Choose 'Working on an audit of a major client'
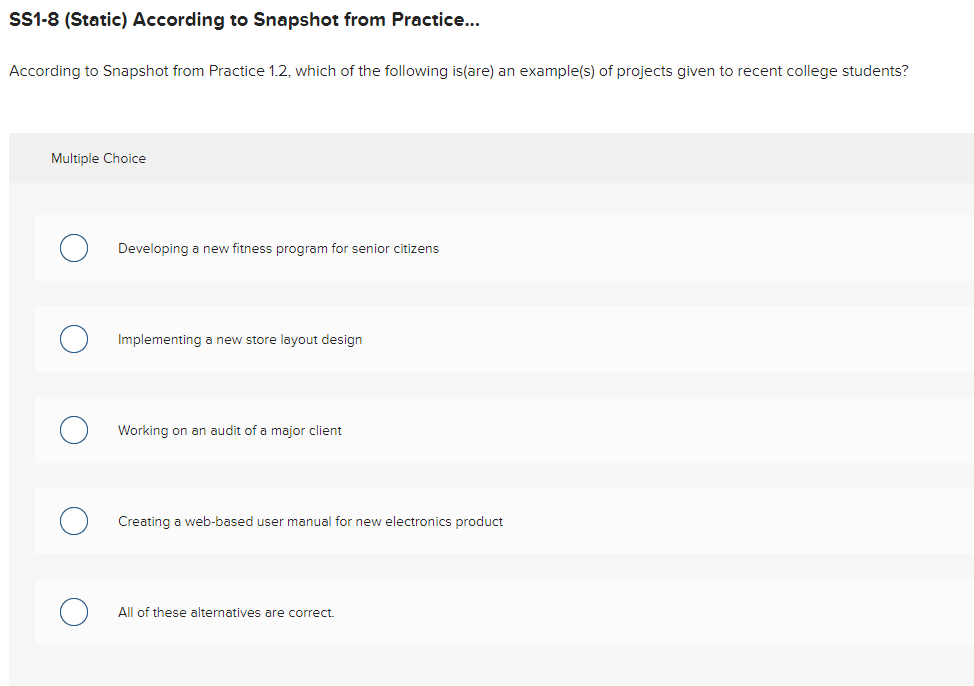 [x=229, y=430]
